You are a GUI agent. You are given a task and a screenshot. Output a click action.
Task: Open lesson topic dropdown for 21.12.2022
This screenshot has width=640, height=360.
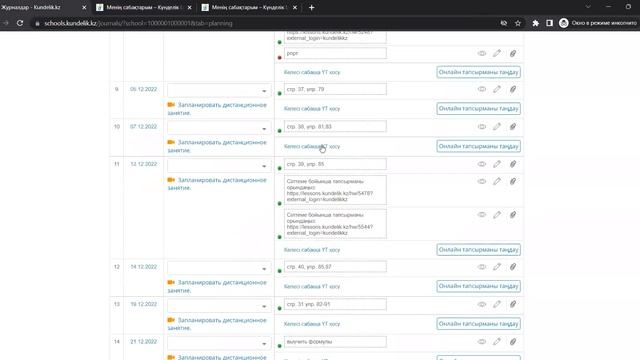pyautogui.click(x=219, y=343)
